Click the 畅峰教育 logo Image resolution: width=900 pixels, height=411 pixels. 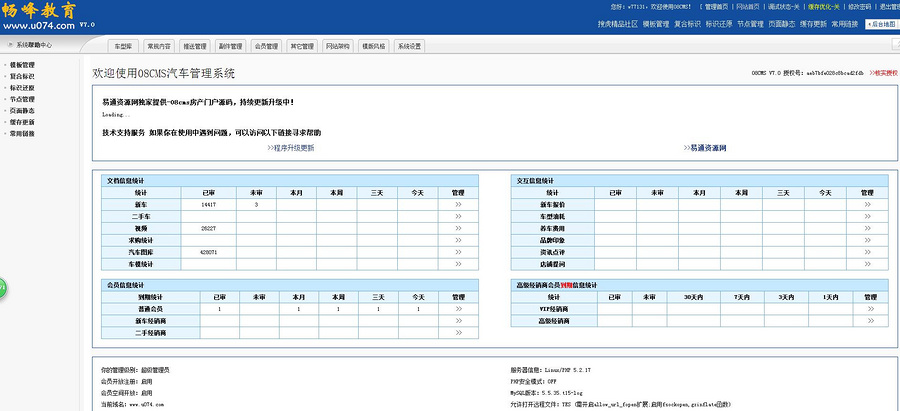tap(39, 10)
